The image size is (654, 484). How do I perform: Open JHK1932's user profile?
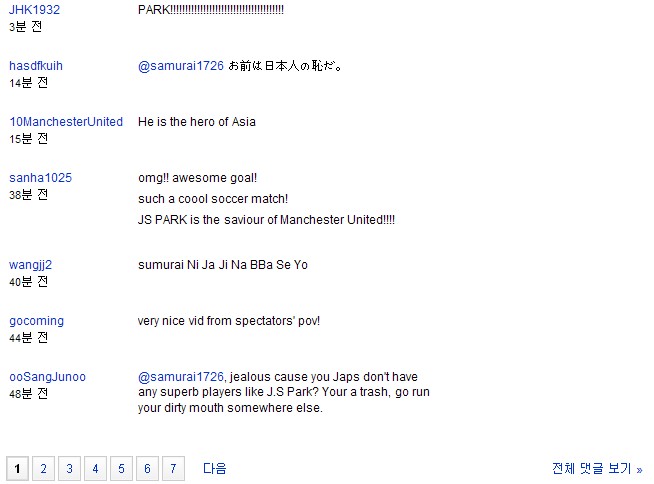coord(34,10)
